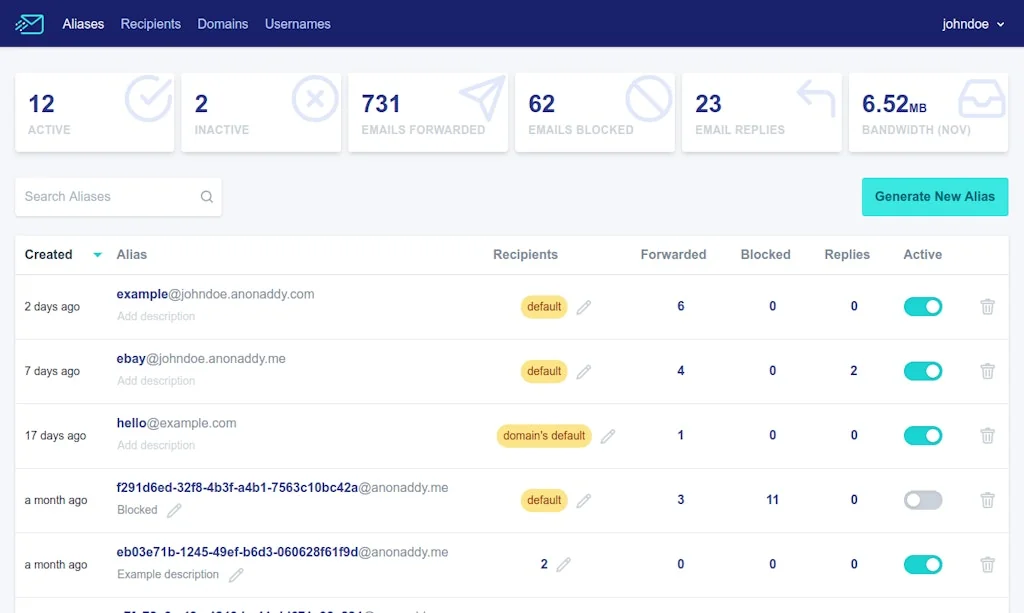Open the Recipients tab

150,24
